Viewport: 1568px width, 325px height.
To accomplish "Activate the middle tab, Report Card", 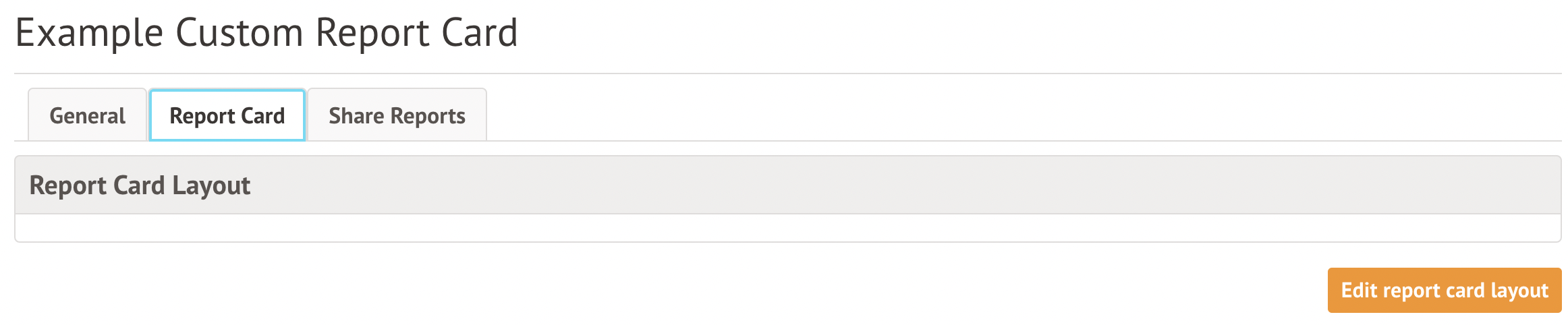I will [x=227, y=115].
